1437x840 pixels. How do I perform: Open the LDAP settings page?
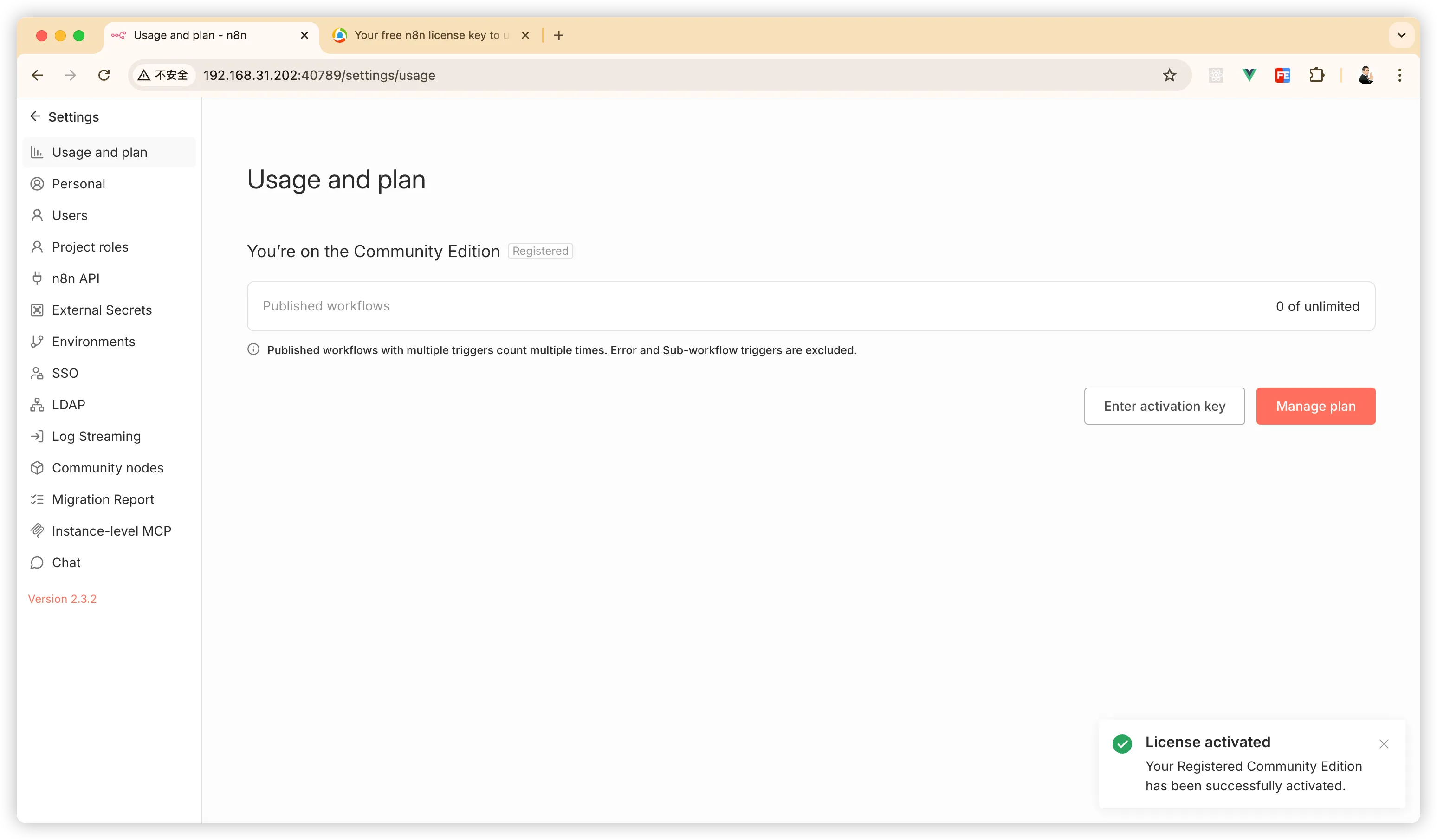point(109,404)
